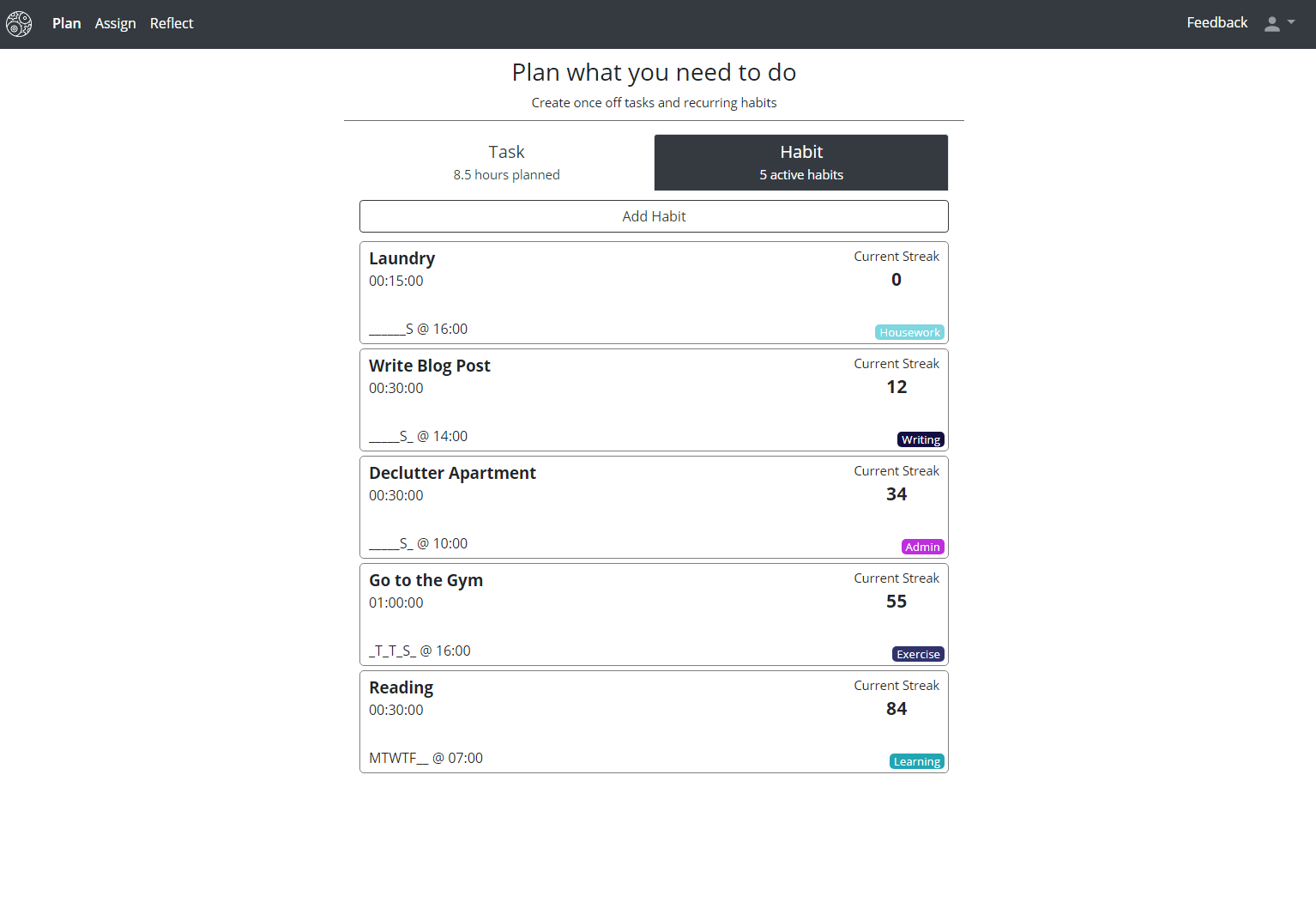The width and height of the screenshot is (1316, 902).
Task: Click the Reading streak count 84
Action: [x=896, y=709]
